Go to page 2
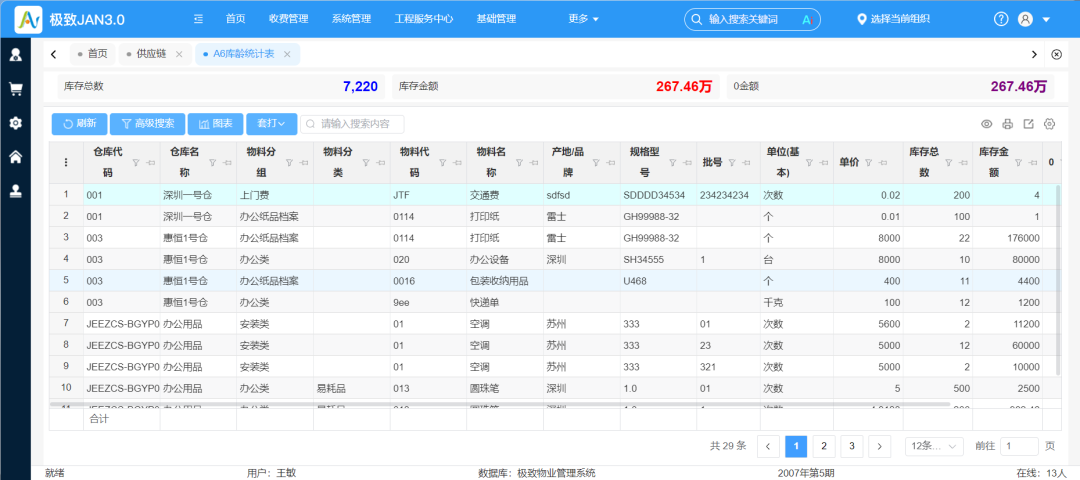This screenshot has width=1080, height=480. [824, 446]
